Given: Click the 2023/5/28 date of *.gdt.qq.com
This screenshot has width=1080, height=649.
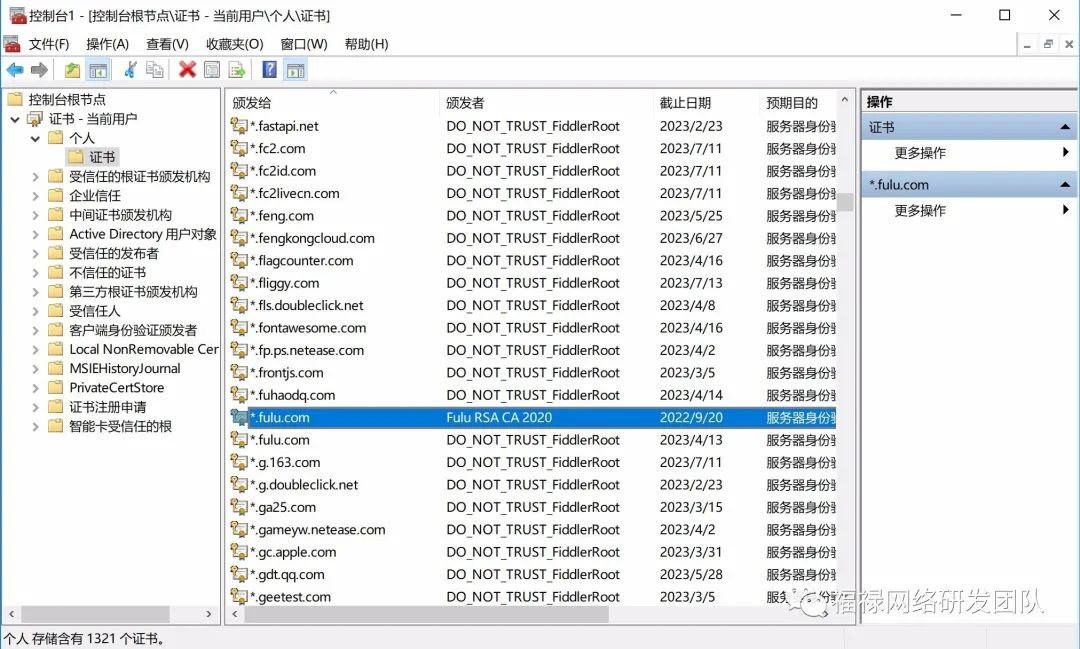Looking at the screenshot, I should (x=691, y=574).
